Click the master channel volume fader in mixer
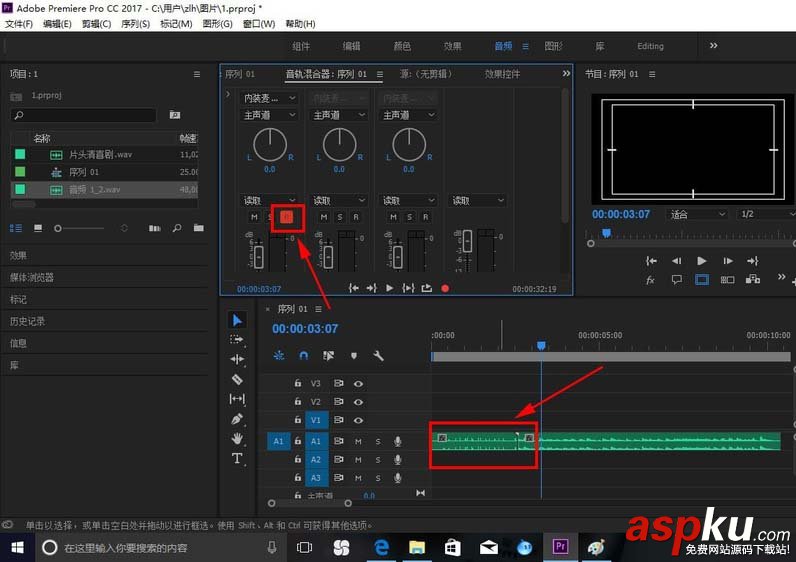The width and height of the screenshot is (796, 562). [467, 241]
